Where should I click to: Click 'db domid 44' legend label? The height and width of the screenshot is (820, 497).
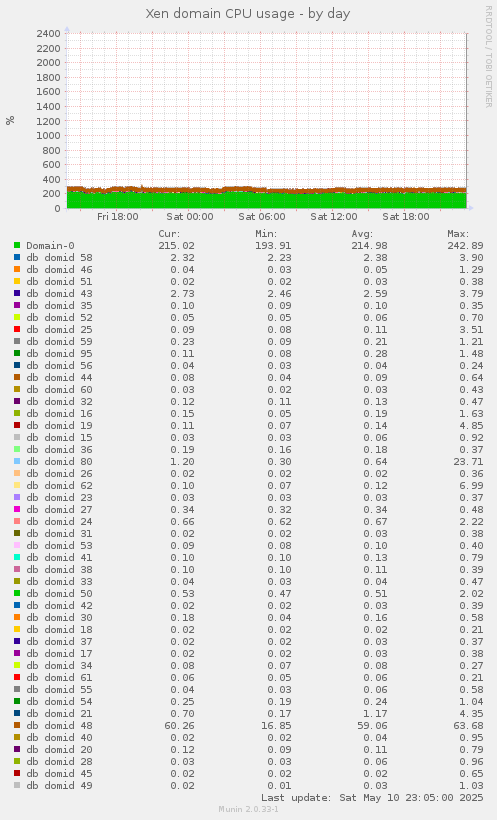click(59, 378)
